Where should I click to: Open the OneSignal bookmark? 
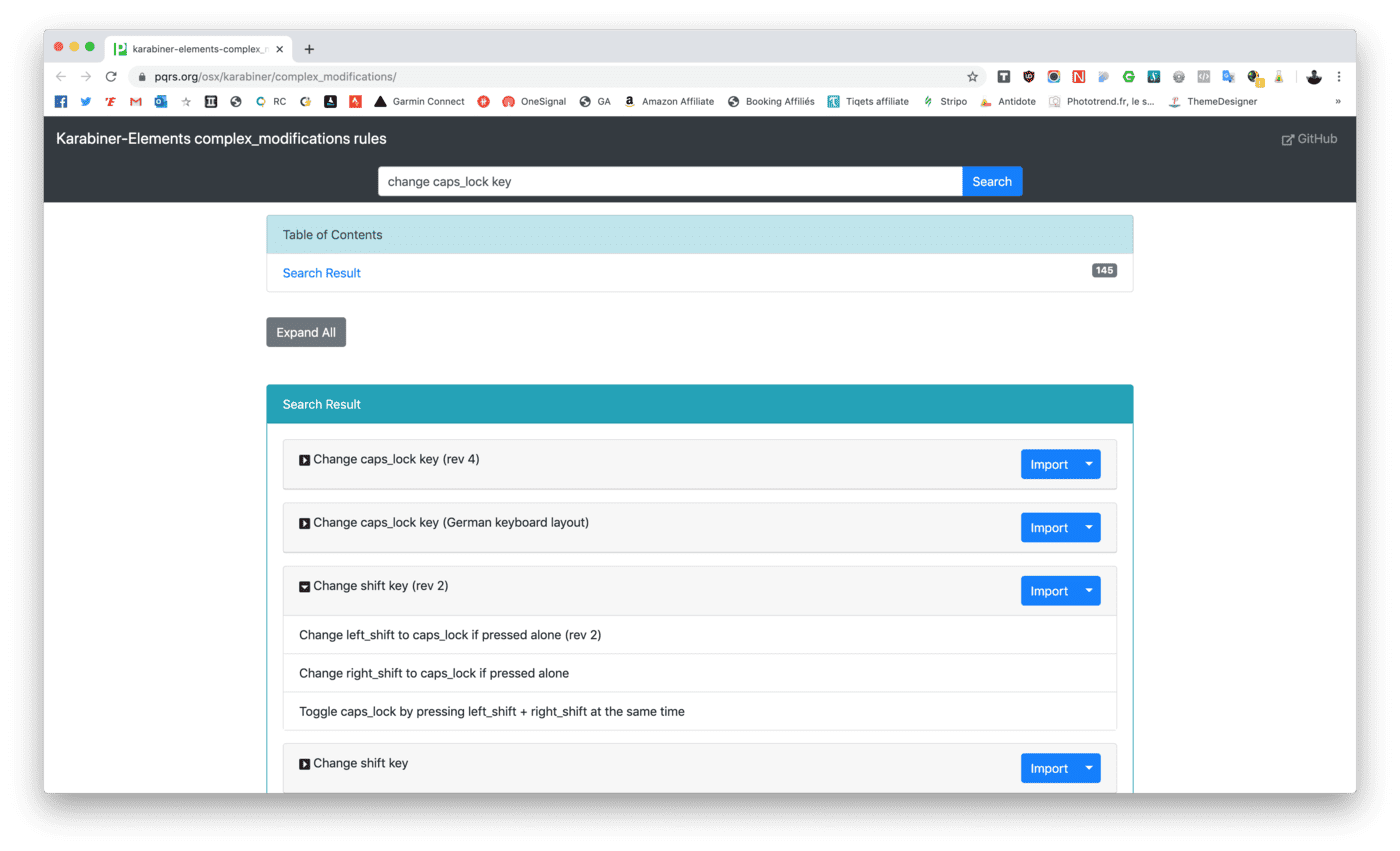[x=534, y=101]
